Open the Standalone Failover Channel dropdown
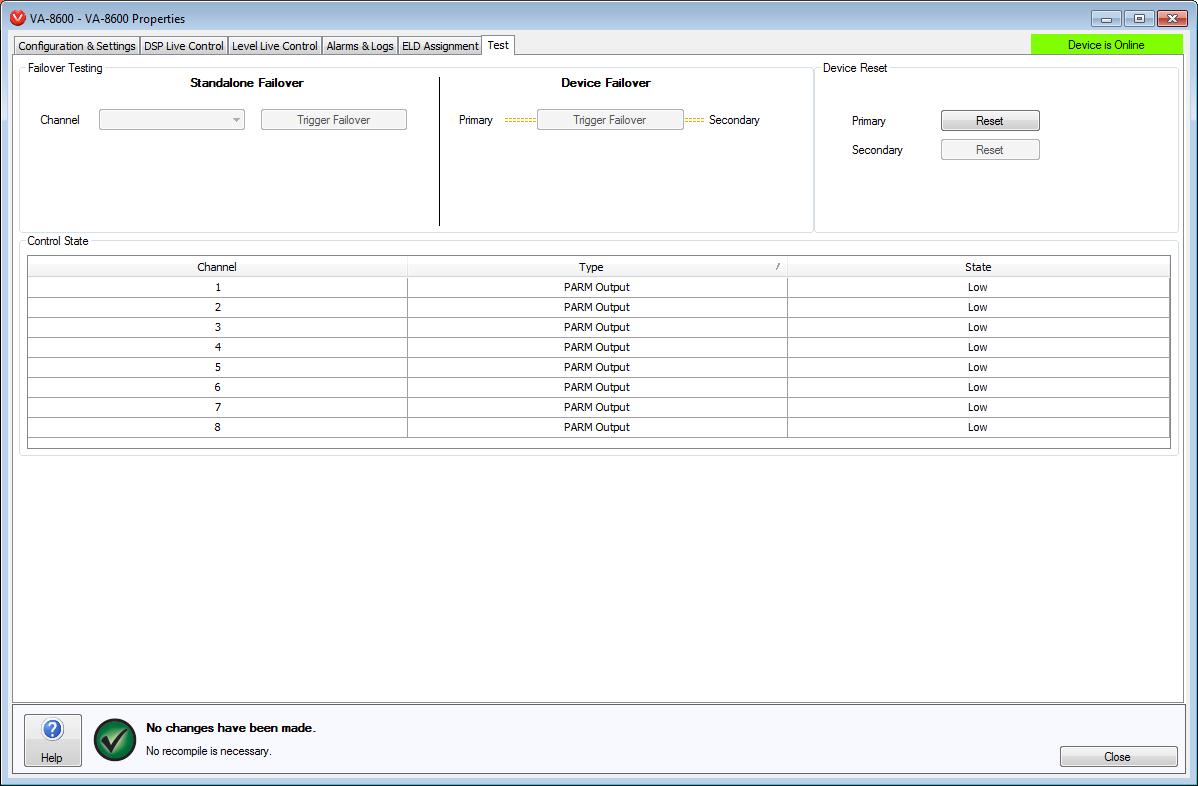 tap(172, 120)
